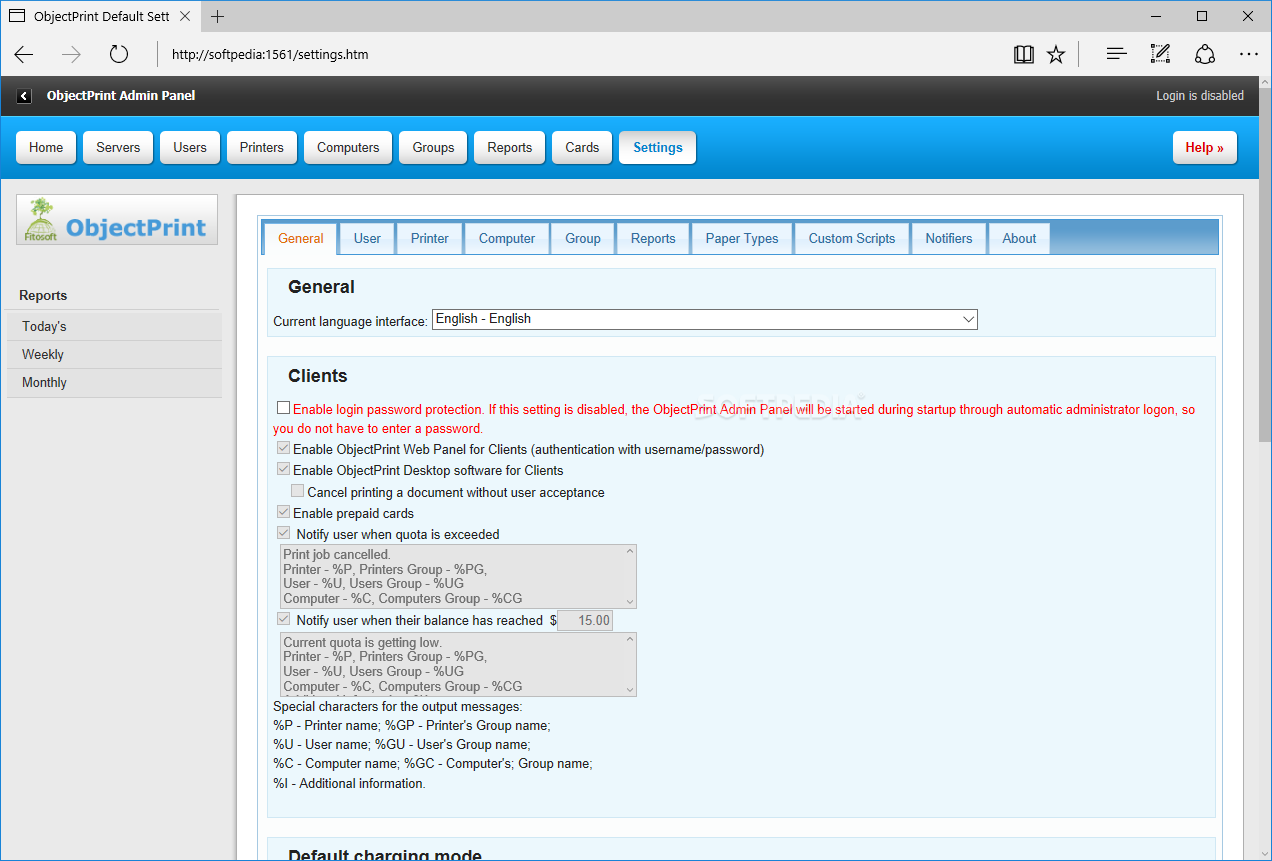
Task: Enable login password protection checkbox
Action: [x=284, y=408]
